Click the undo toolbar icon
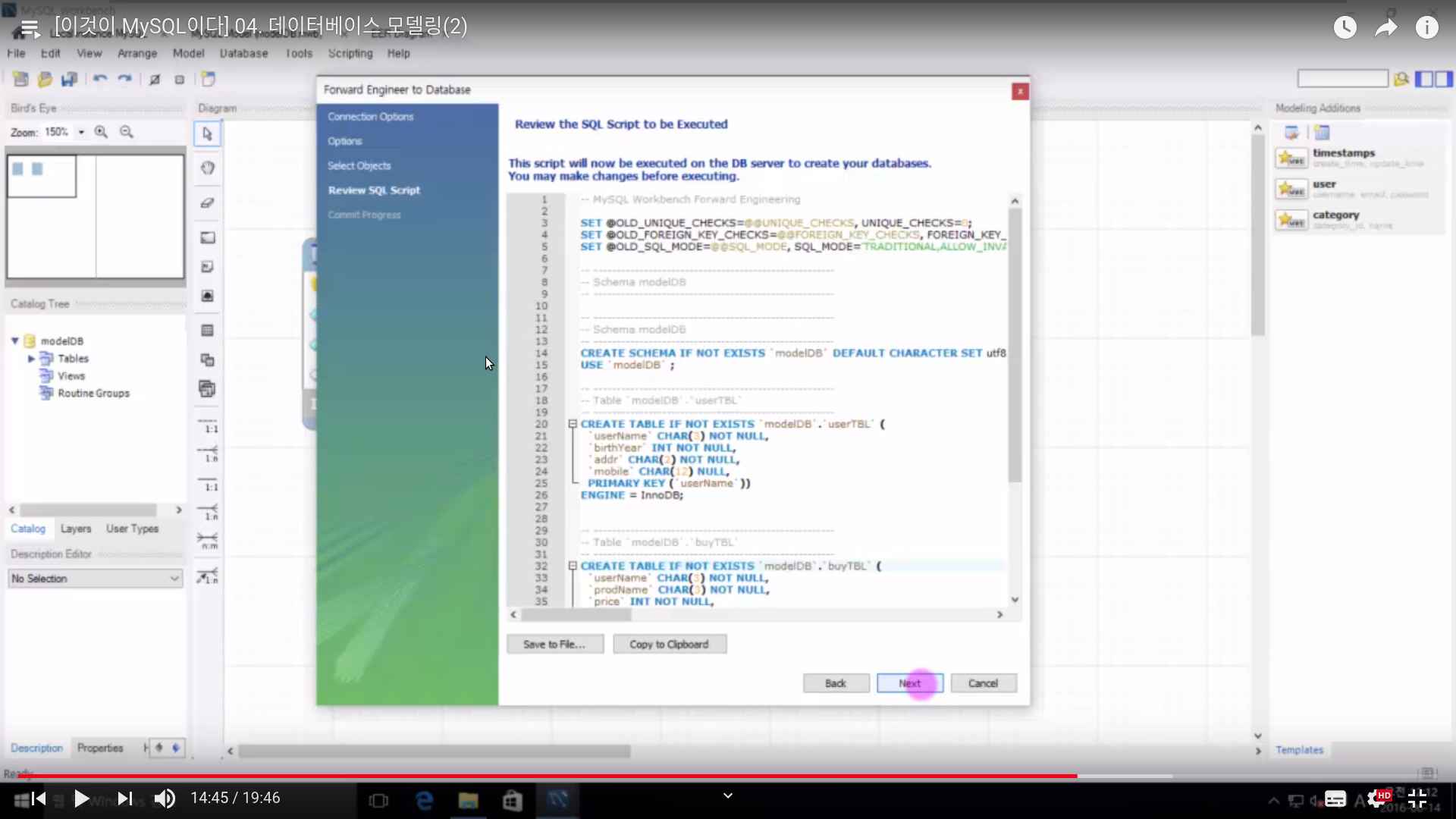Viewport: 1456px width, 819px height. click(100, 79)
